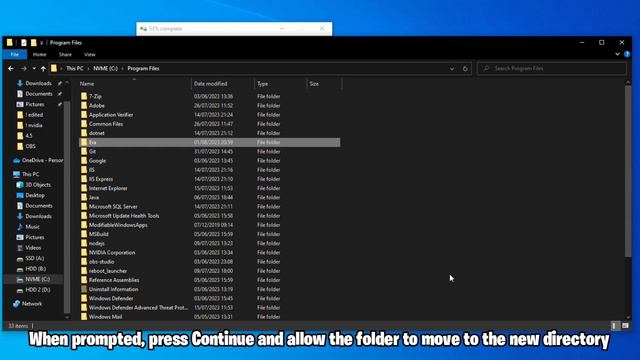The width and height of the screenshot is (640, 360).
Task: Click the Back navigation arrow
Action: (x=11, y=69)
